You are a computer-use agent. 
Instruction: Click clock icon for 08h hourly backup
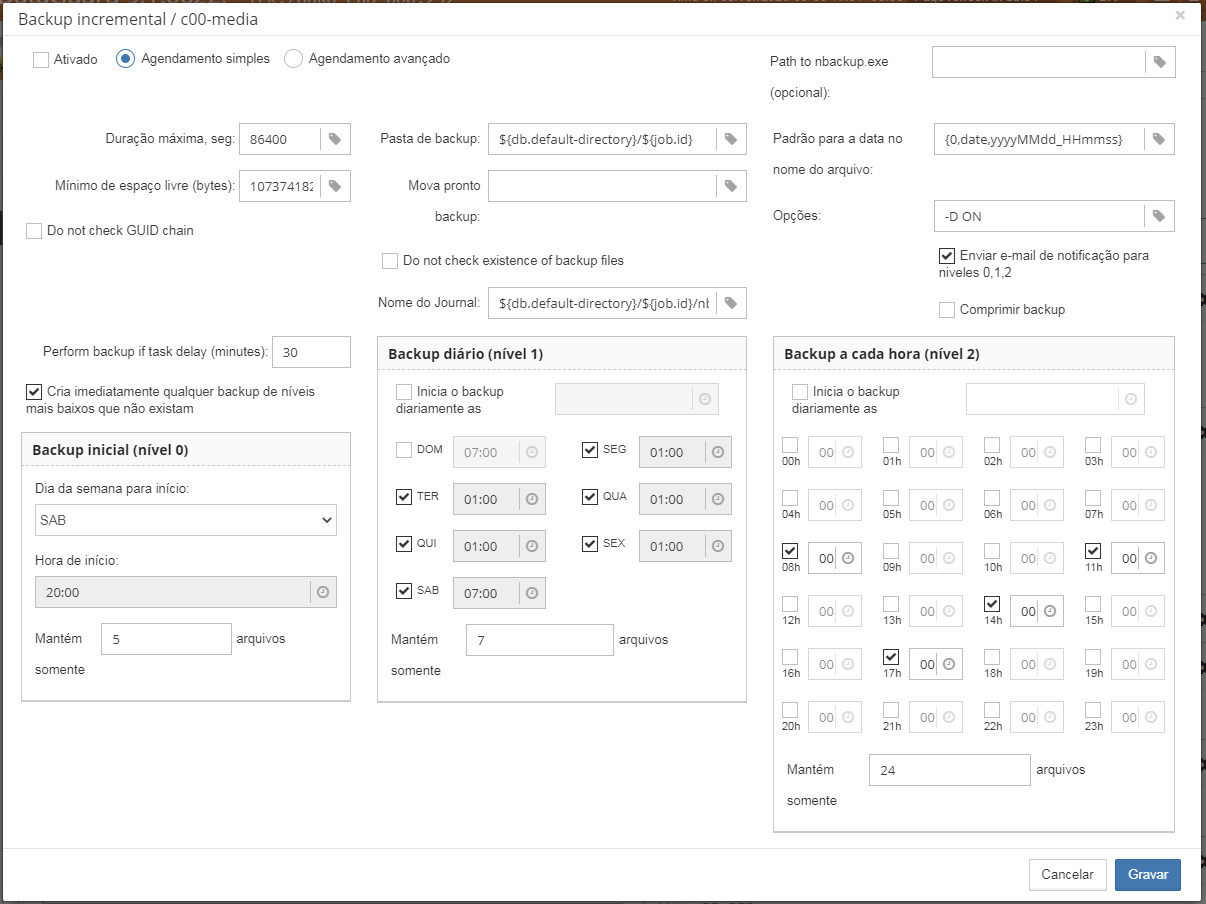[848, 558]
